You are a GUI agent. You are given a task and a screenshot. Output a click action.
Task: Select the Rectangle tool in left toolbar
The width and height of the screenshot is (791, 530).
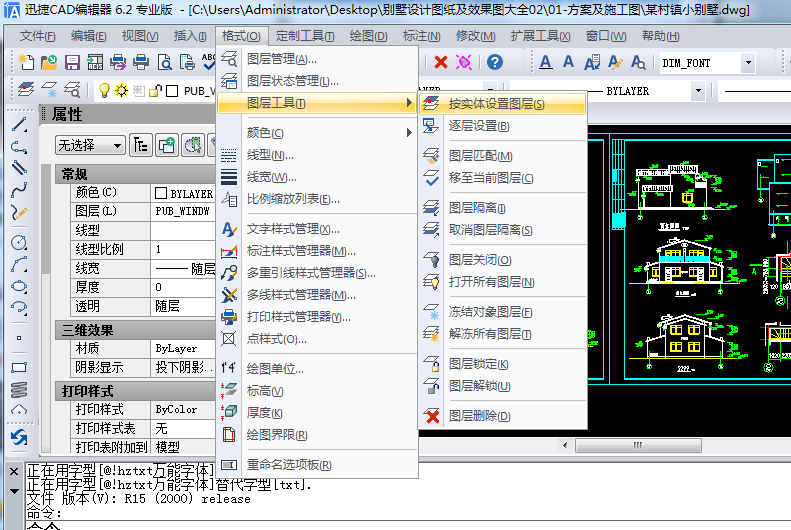tap(19, 367)
